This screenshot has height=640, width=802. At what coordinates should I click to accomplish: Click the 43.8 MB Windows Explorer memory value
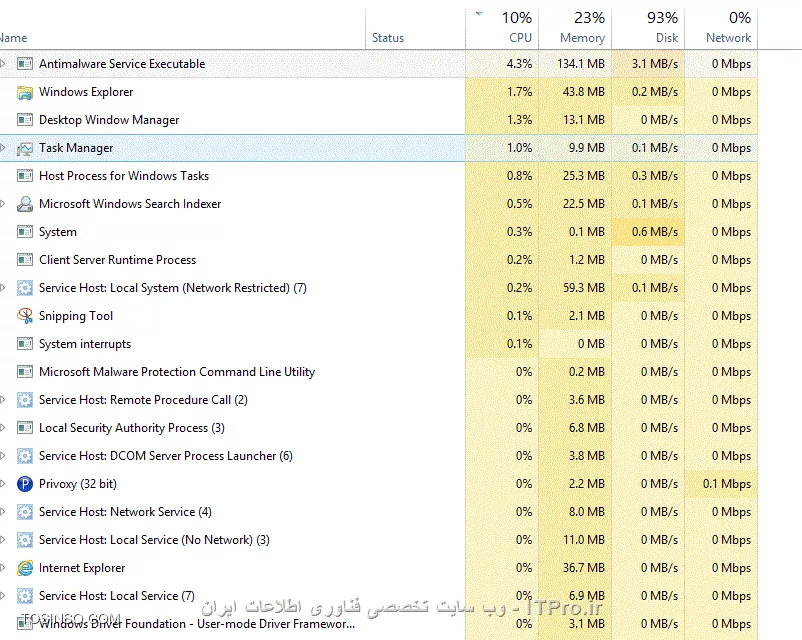[x=584, y=92]
